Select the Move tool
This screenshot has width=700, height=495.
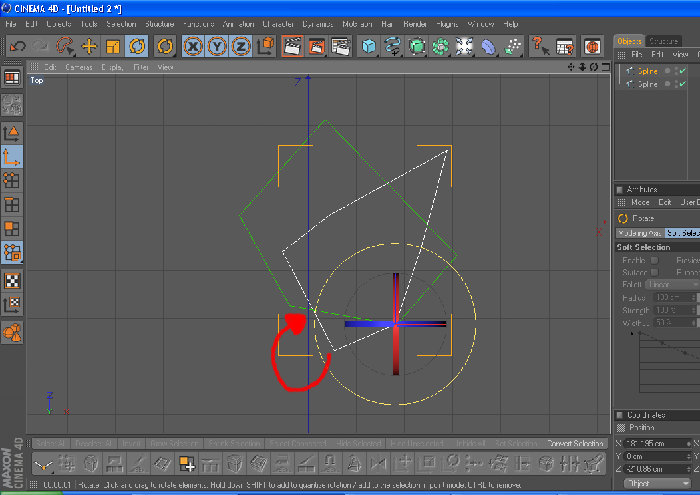[x=89, y=46]
